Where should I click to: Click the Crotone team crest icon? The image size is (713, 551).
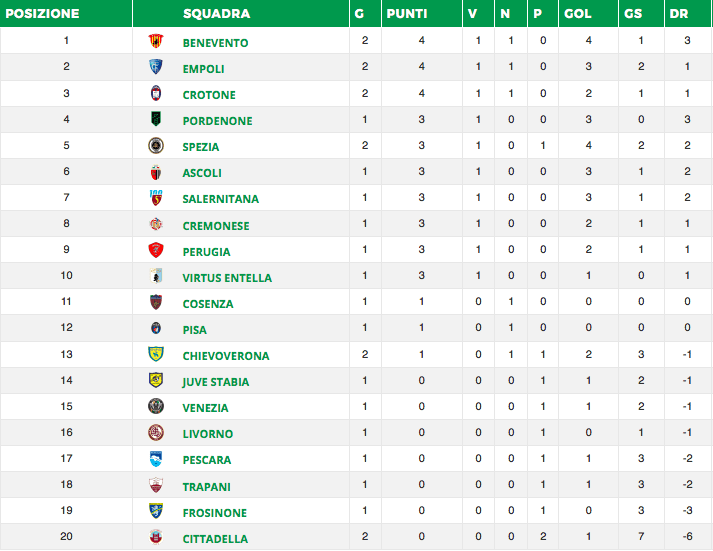[x=155, y=94]
